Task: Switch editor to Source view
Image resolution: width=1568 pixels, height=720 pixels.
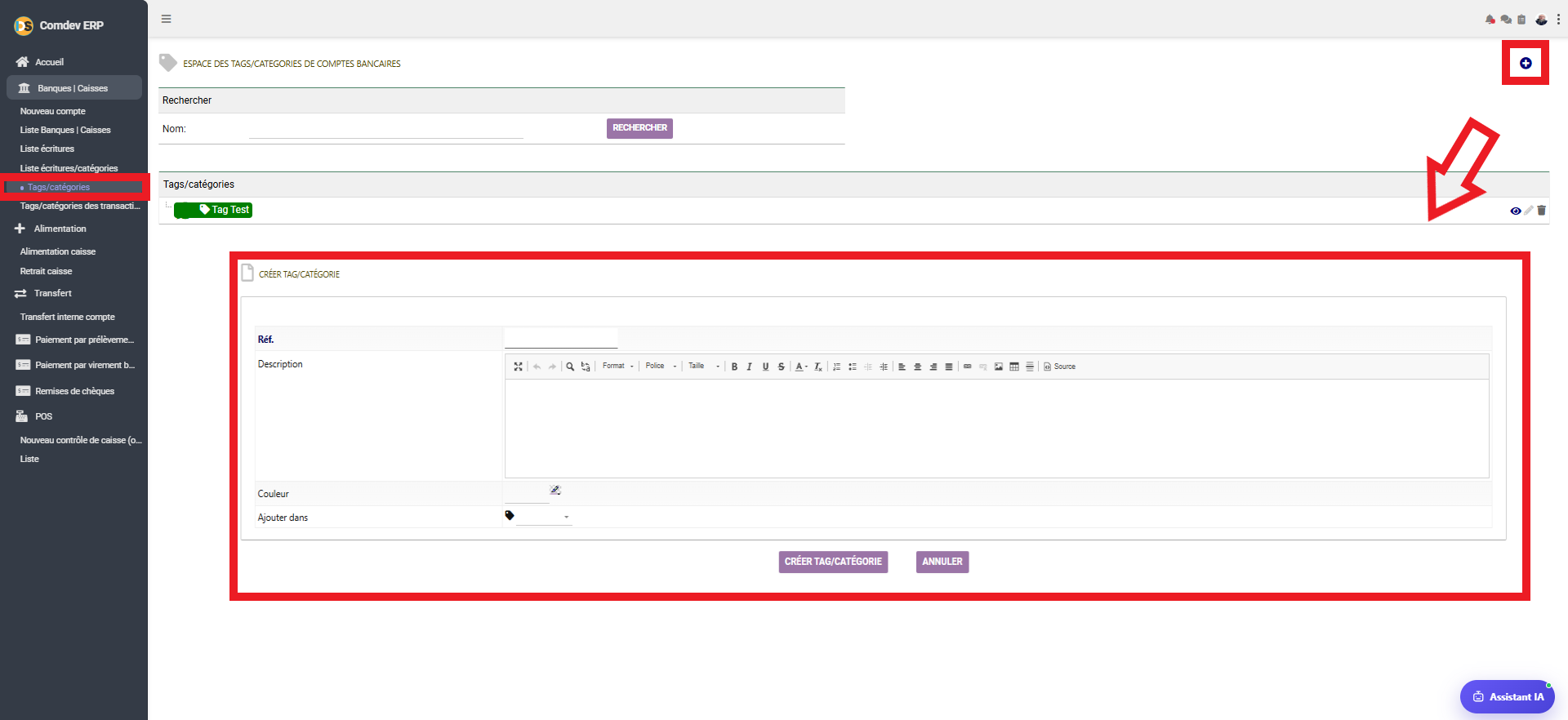Action: (1059, 367)
